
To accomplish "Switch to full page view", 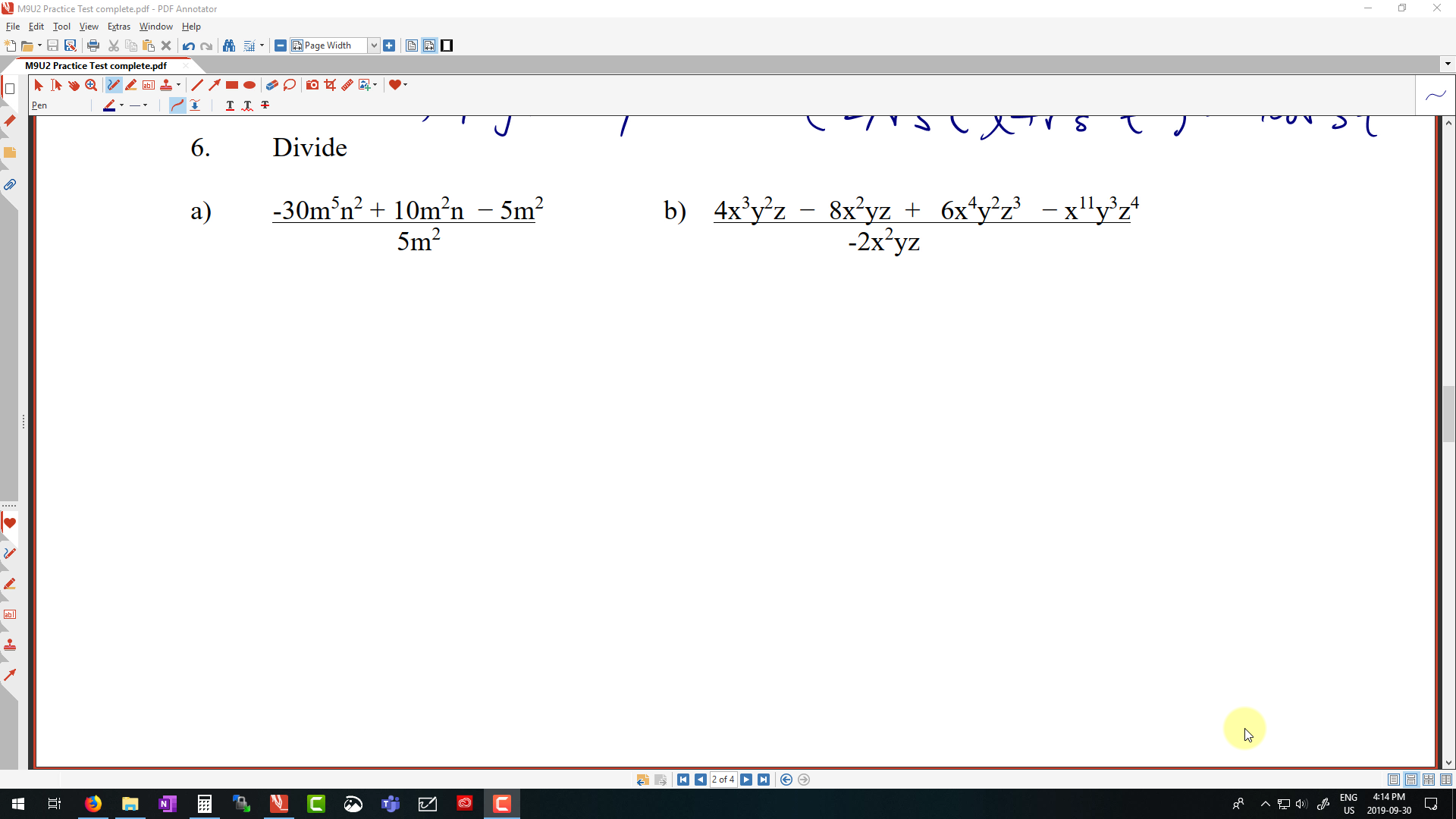I will [412, 45].
